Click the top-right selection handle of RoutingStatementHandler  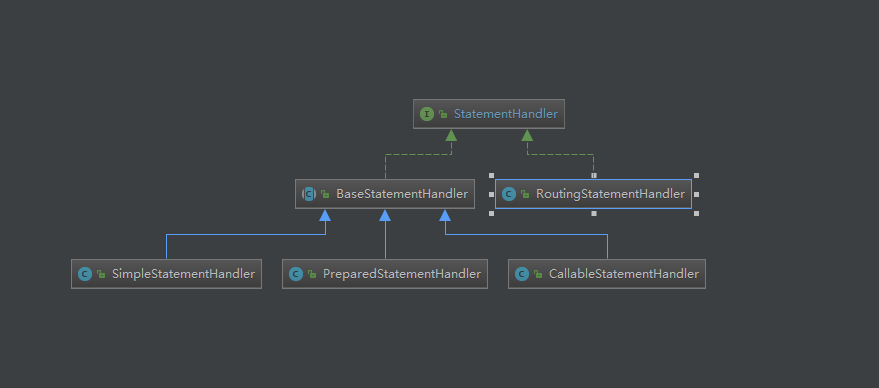[696, 175]
